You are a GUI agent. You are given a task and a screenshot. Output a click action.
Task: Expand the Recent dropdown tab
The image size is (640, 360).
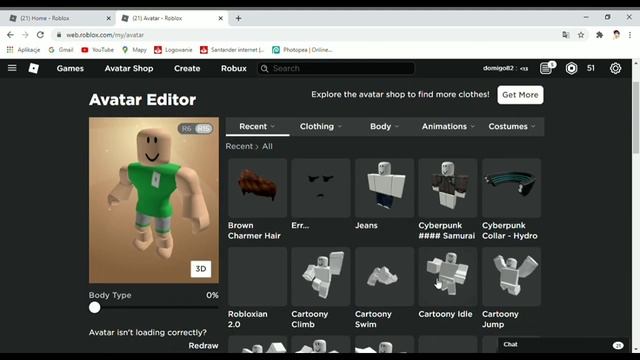pyautogui.click(x=257, y=127)
